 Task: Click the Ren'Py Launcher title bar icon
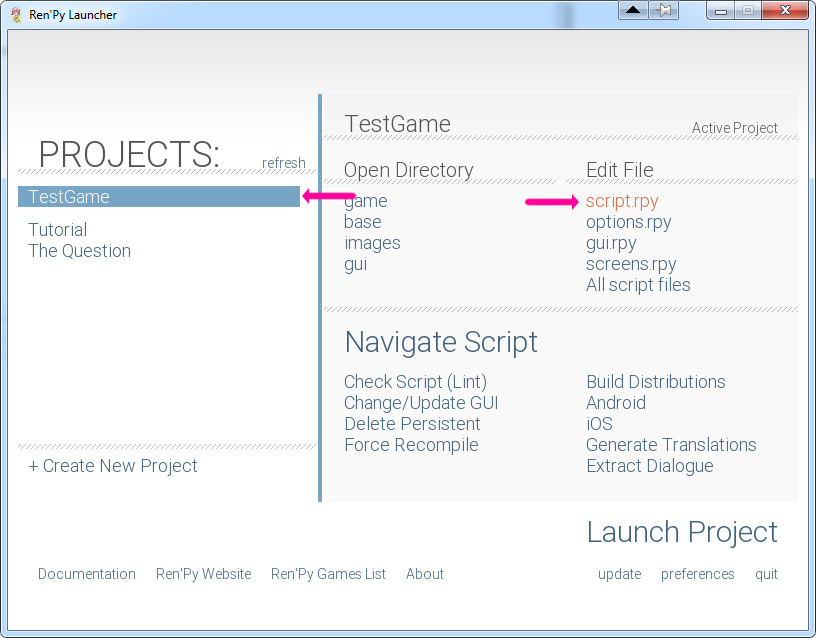(17, 15)
